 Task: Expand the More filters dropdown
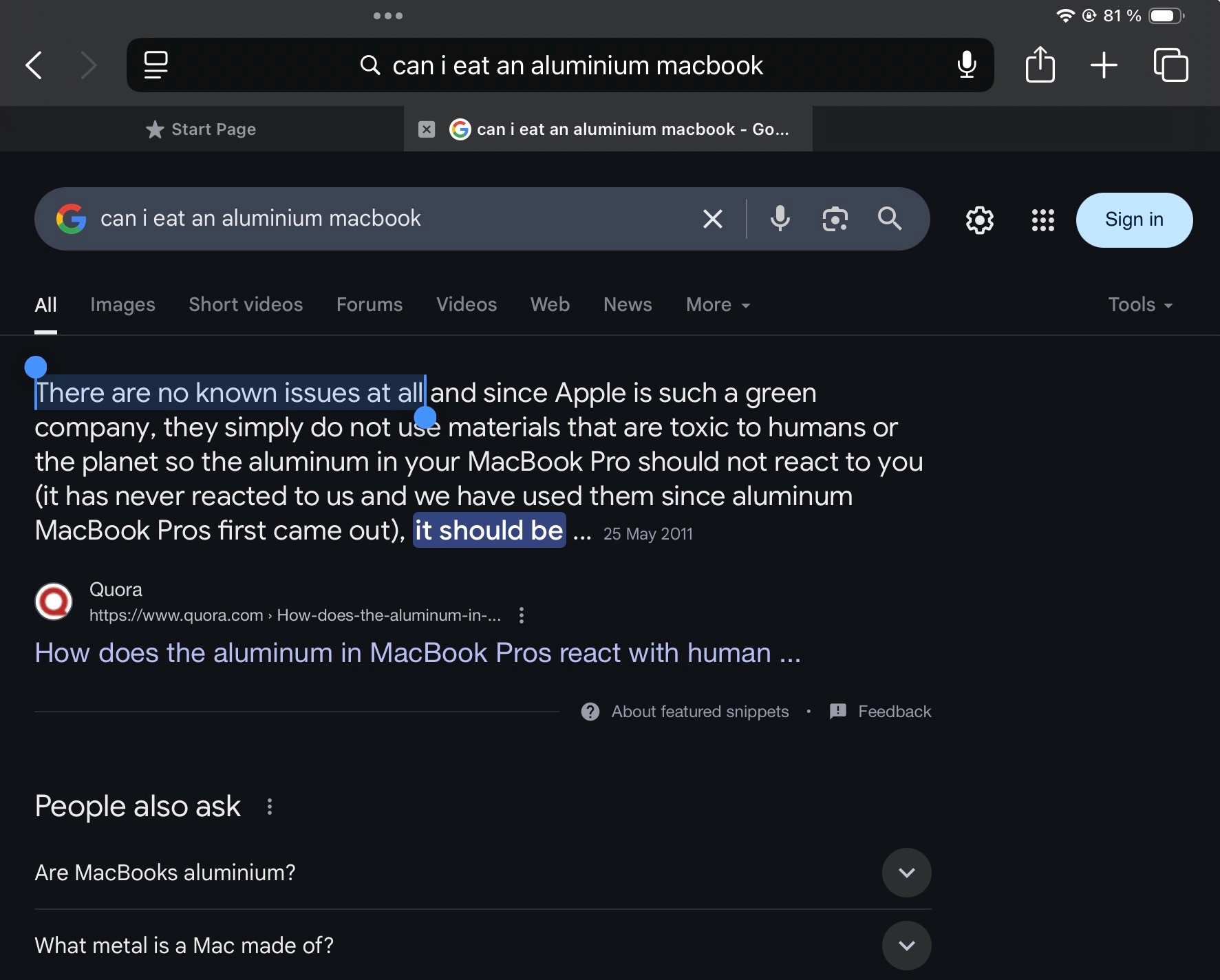pos(718,305)
